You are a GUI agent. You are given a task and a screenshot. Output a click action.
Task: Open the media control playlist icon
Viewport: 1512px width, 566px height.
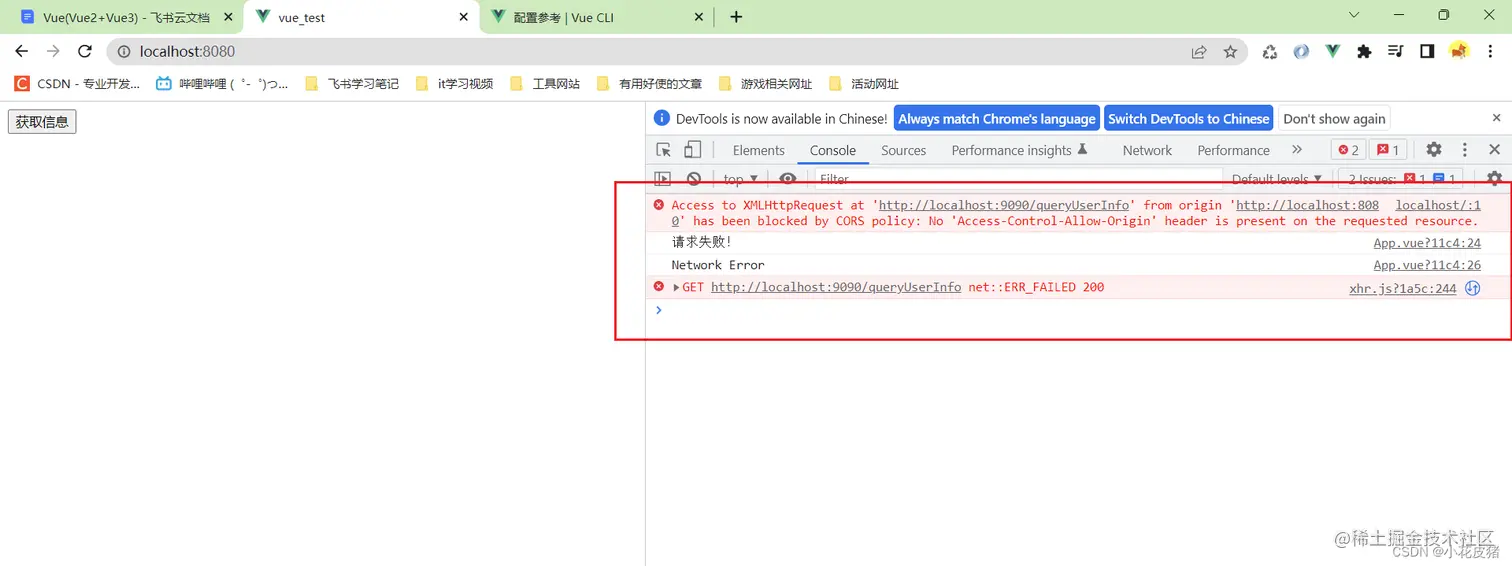(1396, 52)
